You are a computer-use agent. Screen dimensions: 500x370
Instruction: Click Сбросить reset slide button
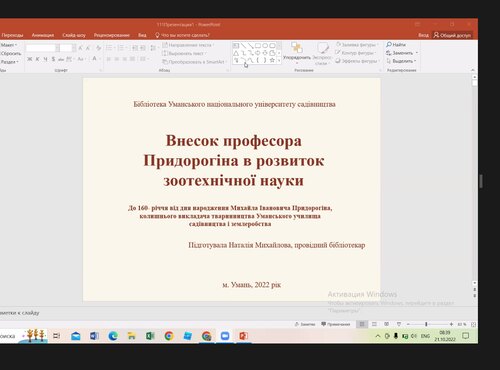tap(11, 53)
